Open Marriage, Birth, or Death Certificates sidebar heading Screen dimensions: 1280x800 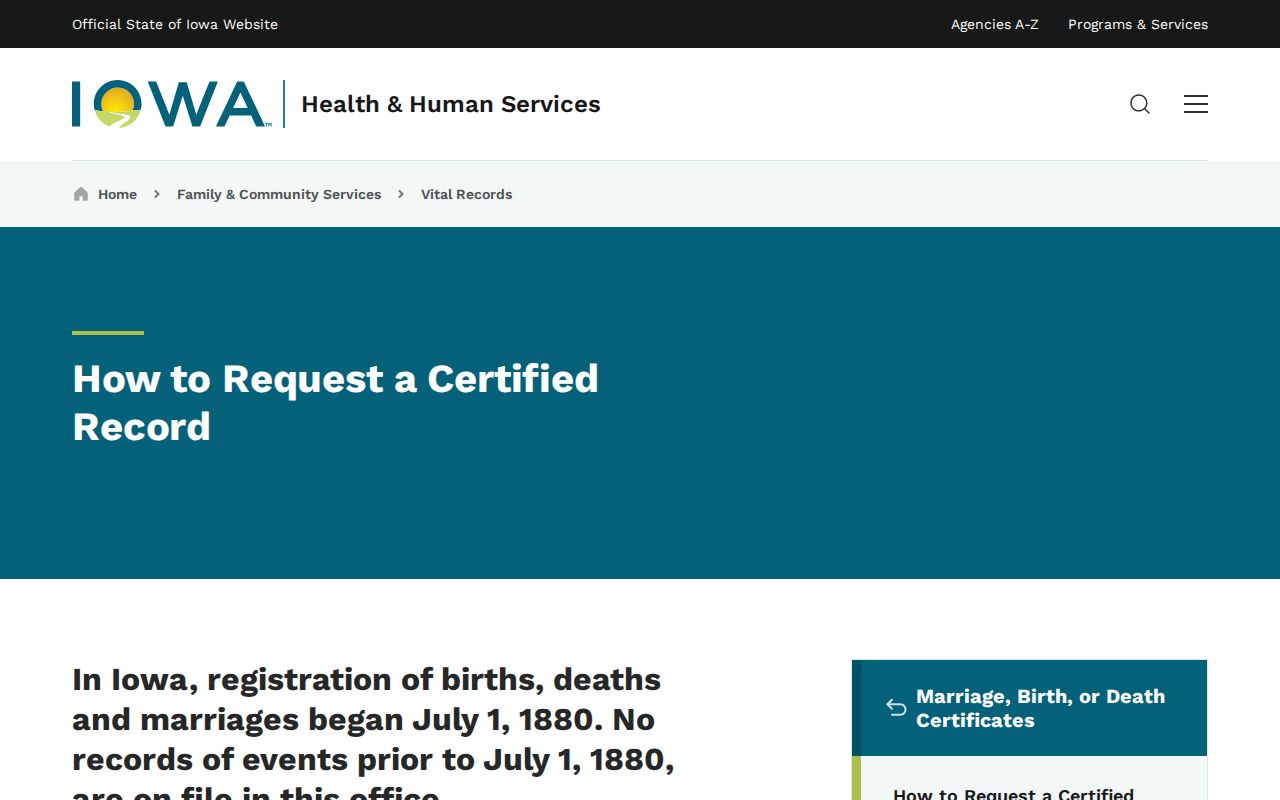[1041, 708]
